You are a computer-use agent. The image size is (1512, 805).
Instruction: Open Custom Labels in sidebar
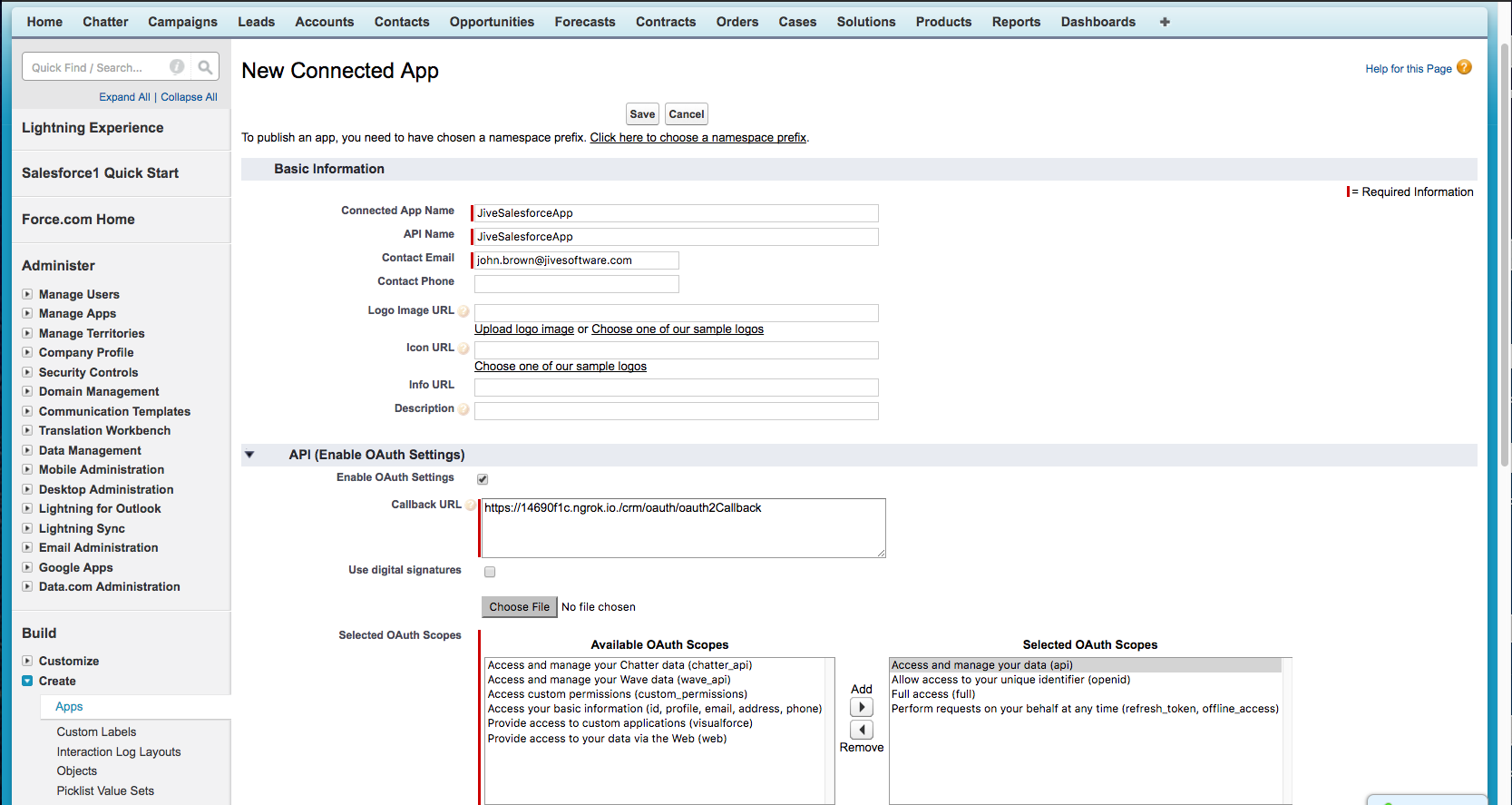pyautogui.click(x=96, y=732)
